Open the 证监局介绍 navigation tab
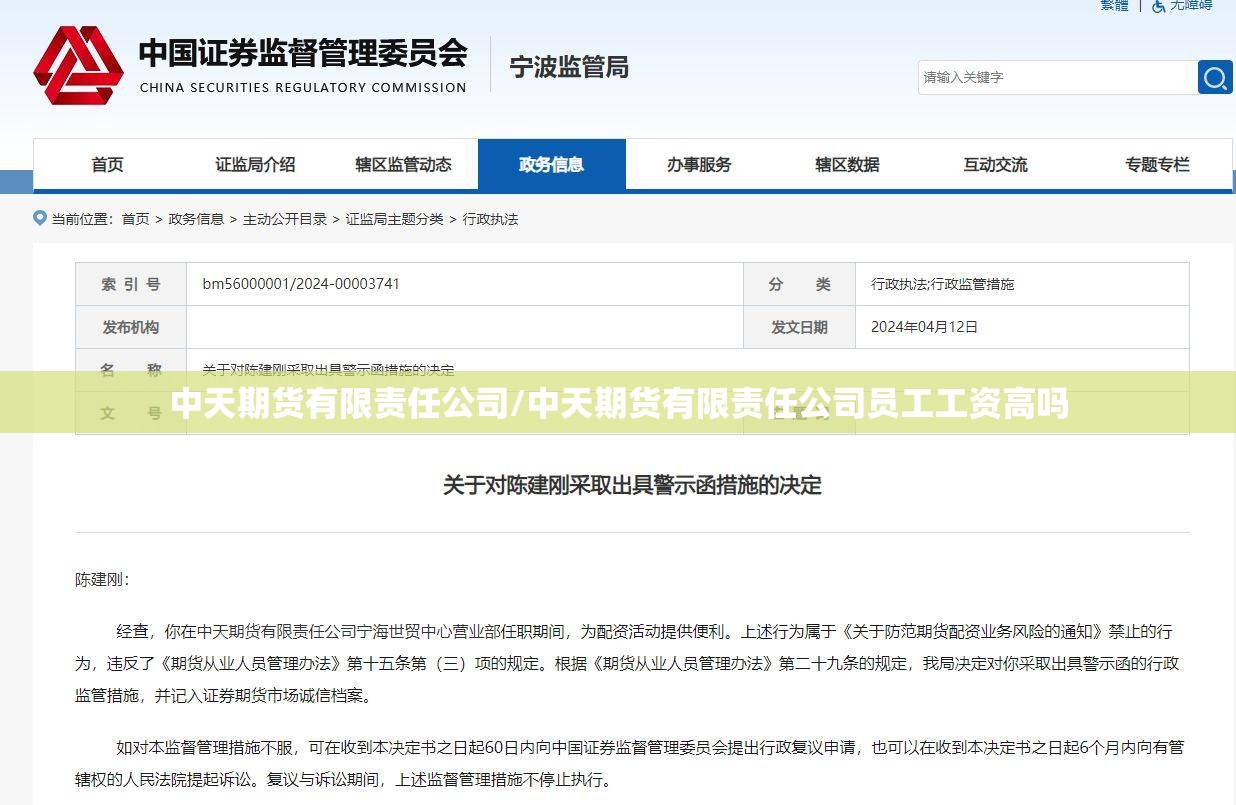 tap(255, 164)
